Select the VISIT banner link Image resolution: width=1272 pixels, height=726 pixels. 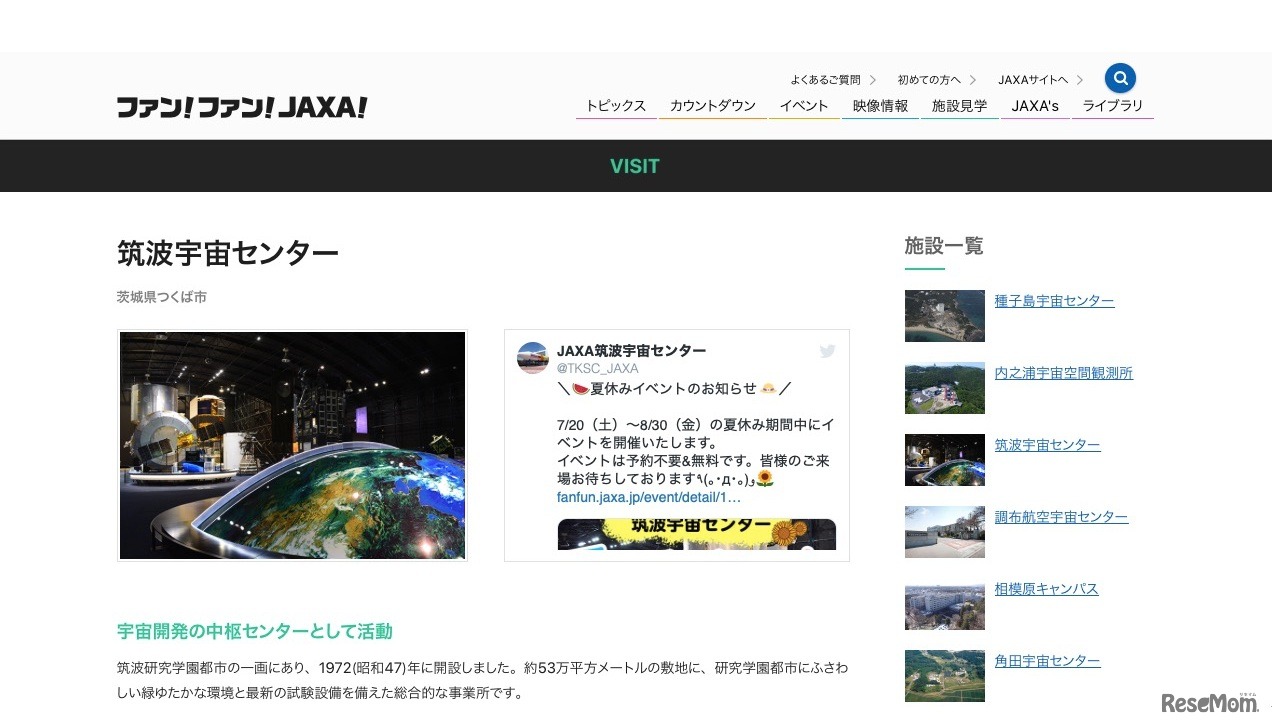point(635,166)
